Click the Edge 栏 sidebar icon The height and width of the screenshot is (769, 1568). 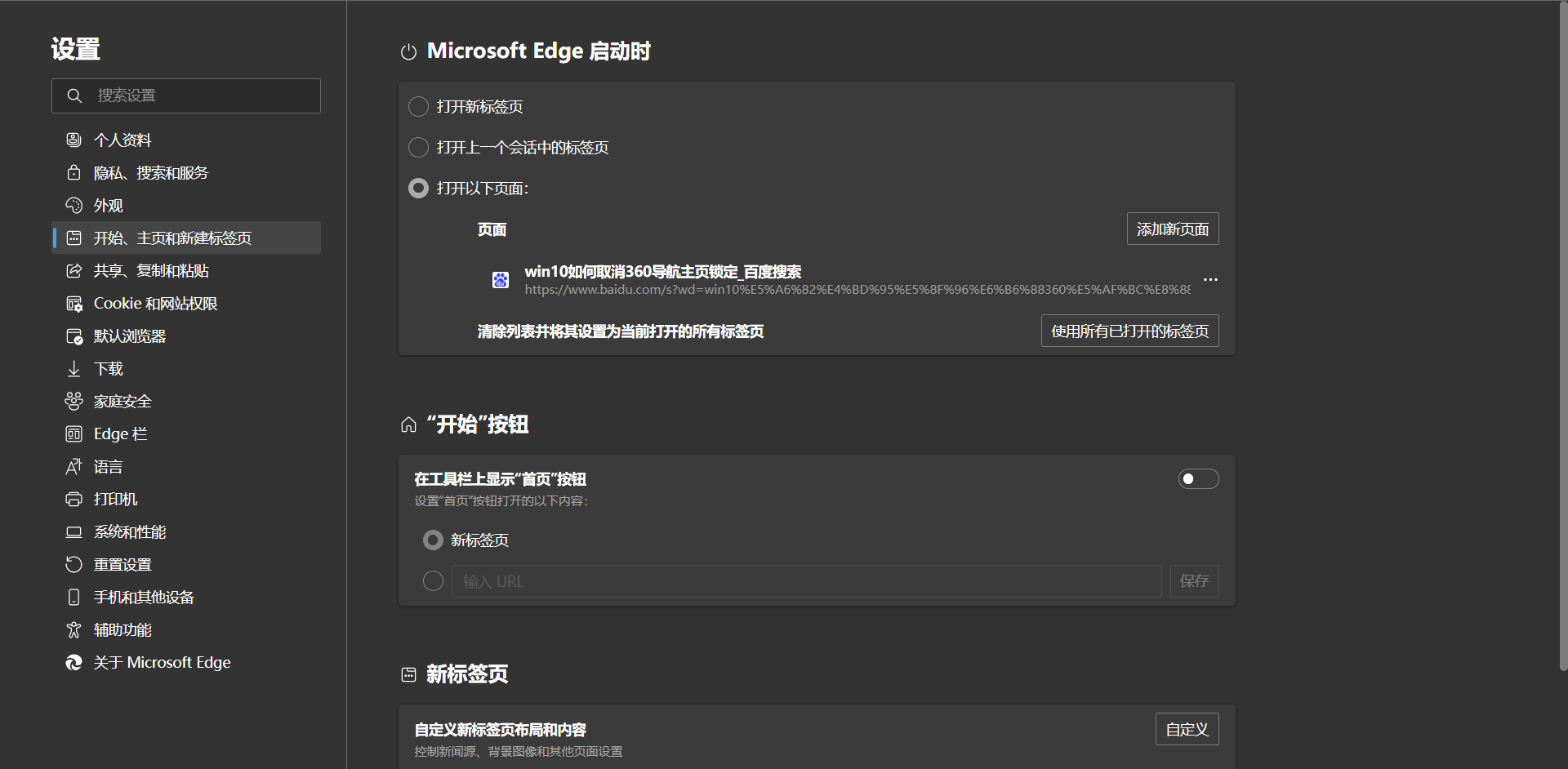(x=73, y=433)
